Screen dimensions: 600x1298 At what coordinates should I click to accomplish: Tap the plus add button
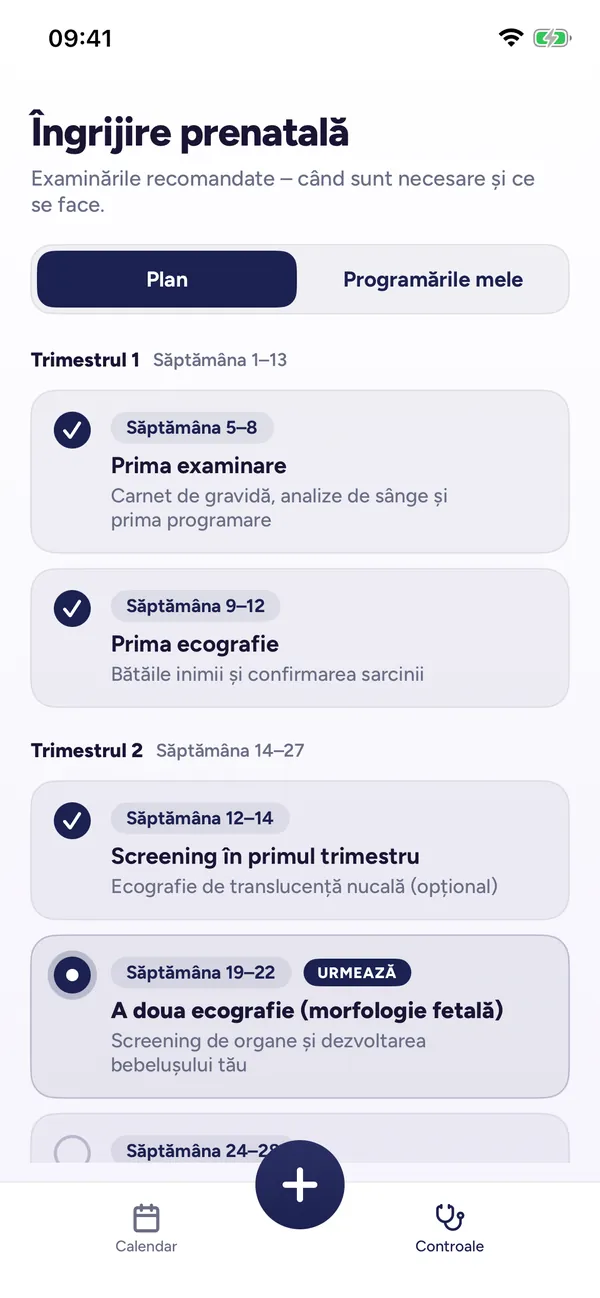[300, 1185]
